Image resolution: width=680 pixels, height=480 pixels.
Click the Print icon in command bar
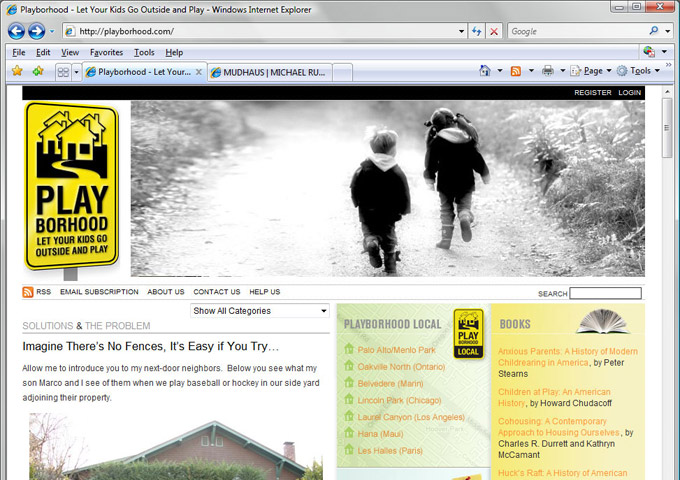click(547, 71)
